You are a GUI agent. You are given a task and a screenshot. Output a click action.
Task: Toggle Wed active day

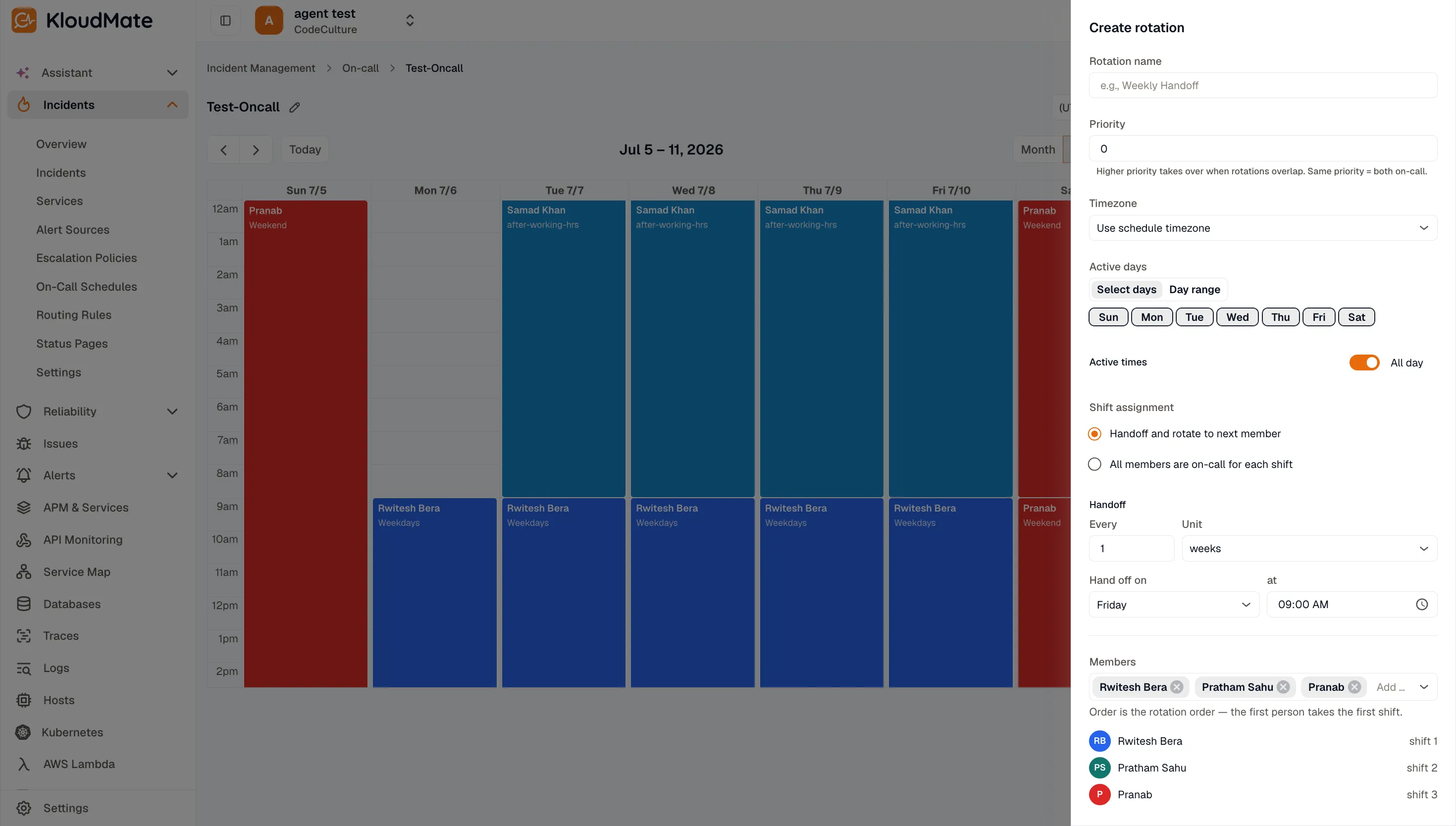(x=1237, y=317)
